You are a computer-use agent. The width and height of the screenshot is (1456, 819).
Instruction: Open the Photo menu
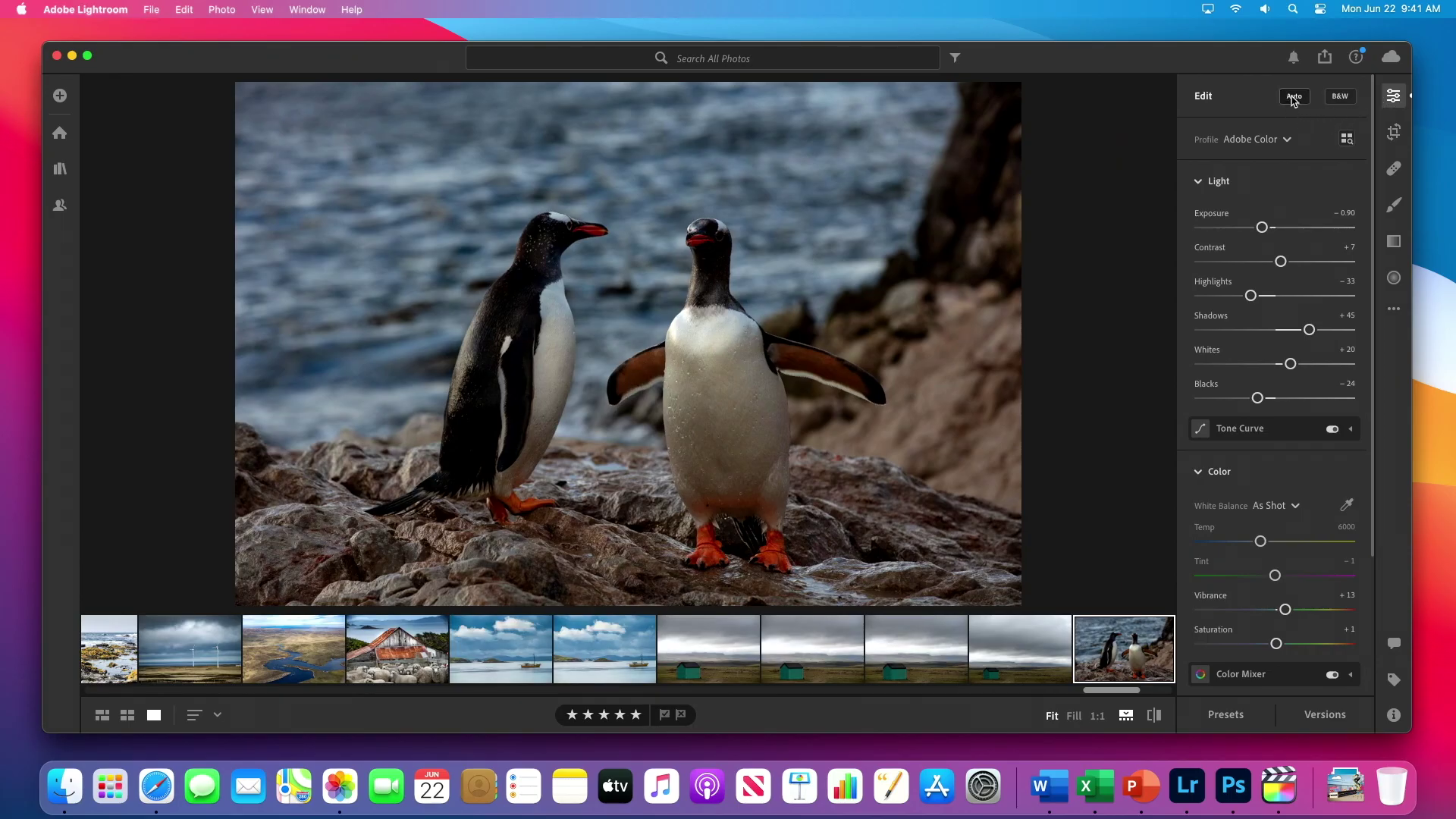point(221,9)
